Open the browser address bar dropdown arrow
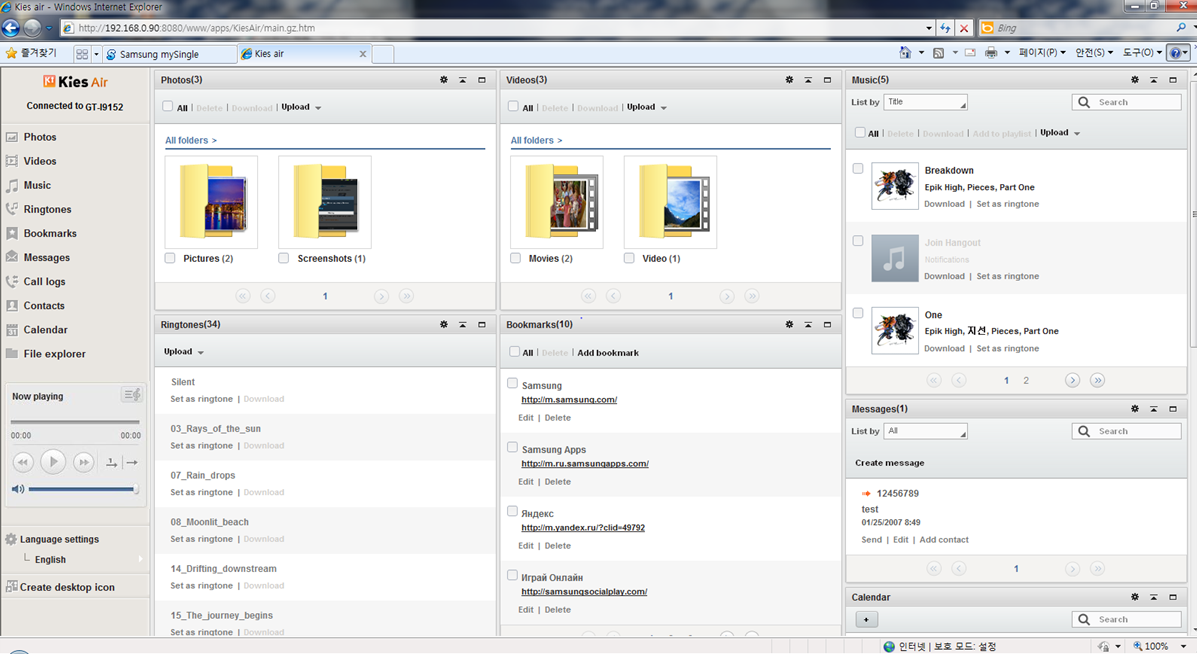1197x655 pixels. pyautogui.click(x=928, y=28)
